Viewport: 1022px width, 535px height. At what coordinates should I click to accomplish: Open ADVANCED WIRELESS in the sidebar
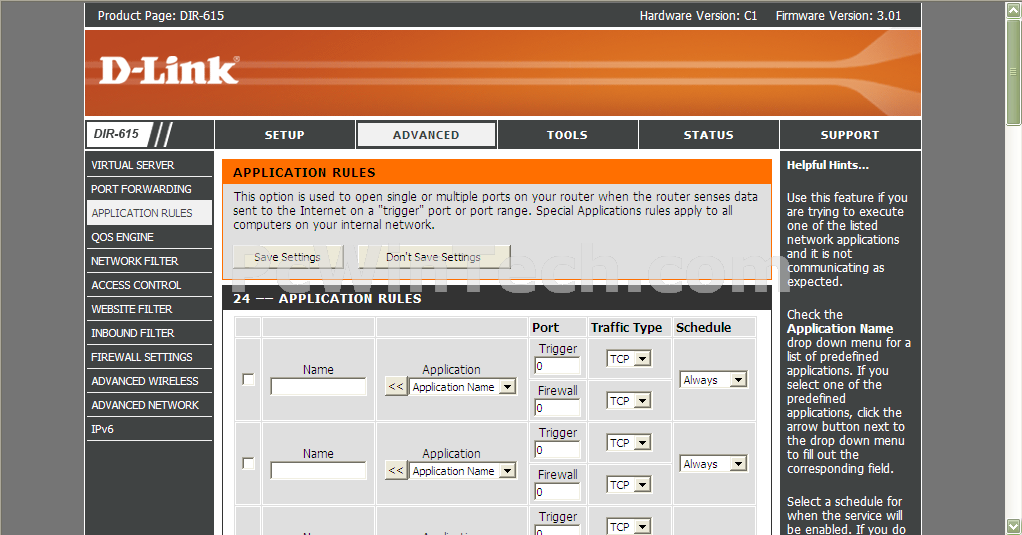[149, 381]
